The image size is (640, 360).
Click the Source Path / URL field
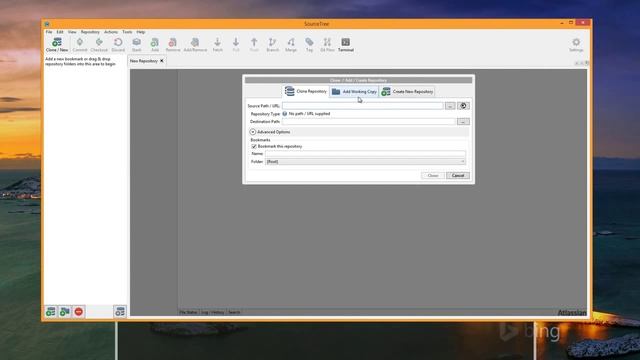pyautogui.click(x=362, y=106)
